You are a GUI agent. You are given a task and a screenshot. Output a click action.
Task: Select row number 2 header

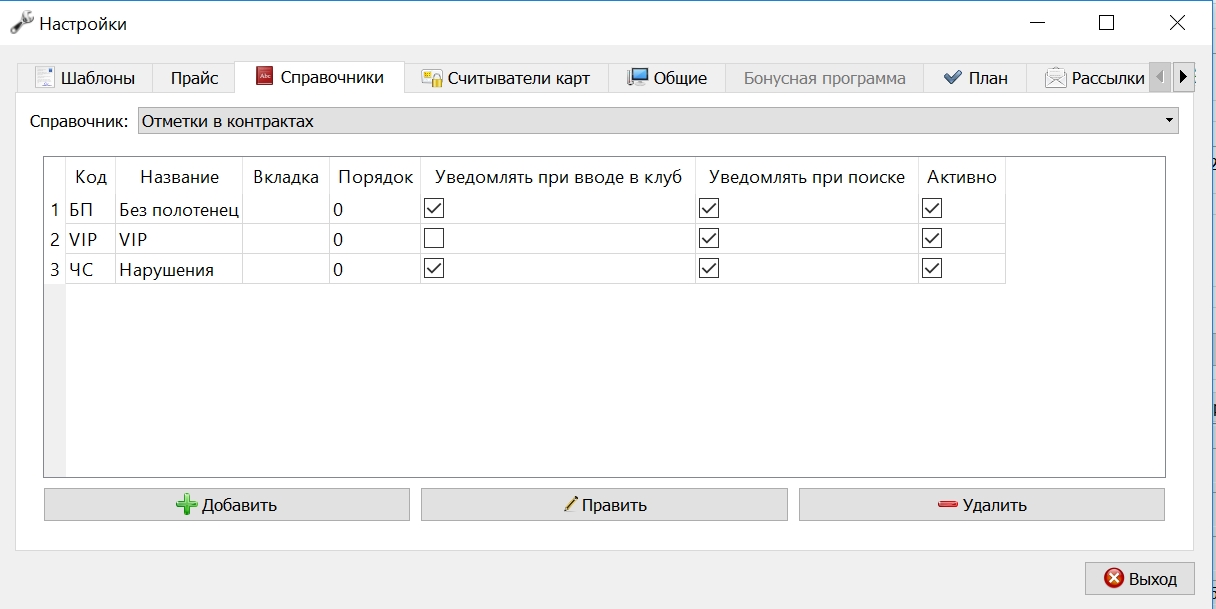[x=55, y=239]
